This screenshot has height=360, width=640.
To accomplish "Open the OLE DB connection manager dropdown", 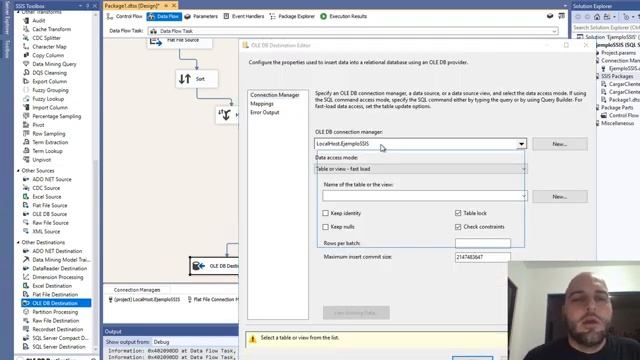I will [521, 144].
